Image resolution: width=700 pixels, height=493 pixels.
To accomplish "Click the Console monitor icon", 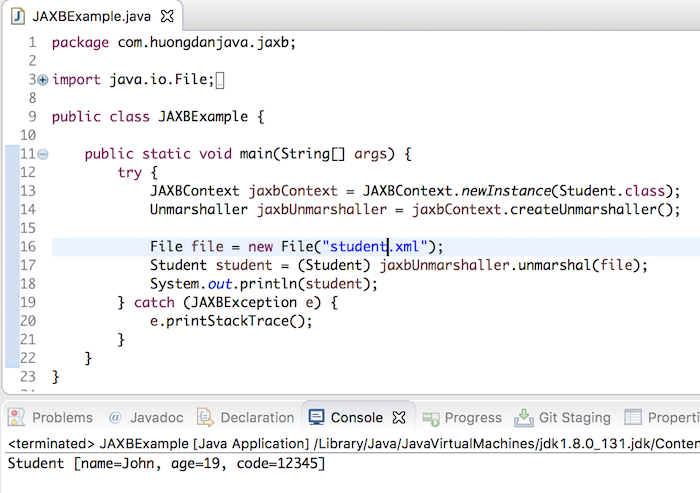I will 316,418.
